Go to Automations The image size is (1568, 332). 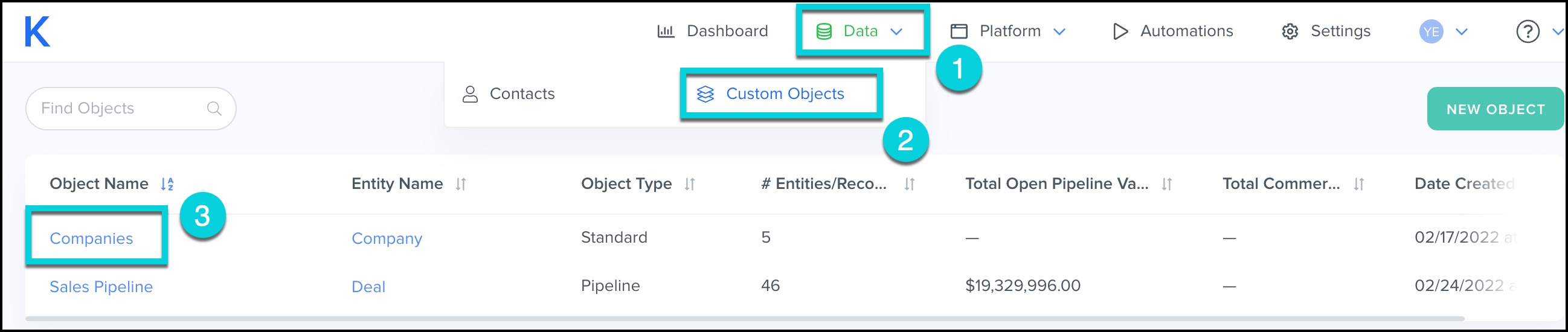(1185, 31)
